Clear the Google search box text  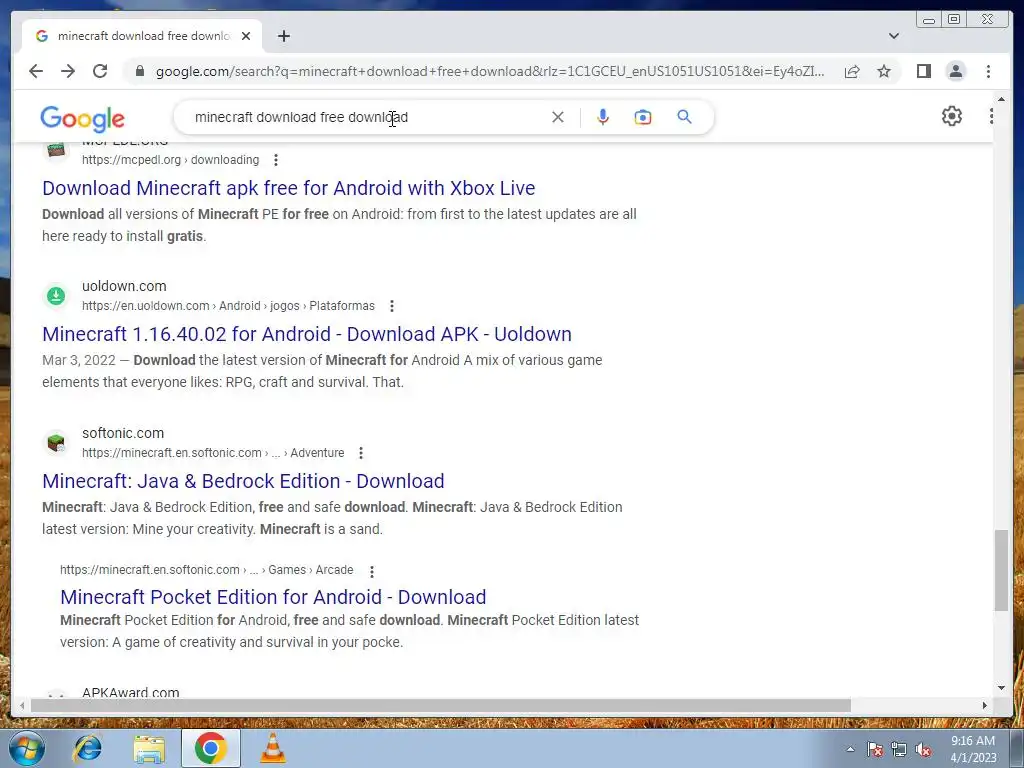click(558, 117)
